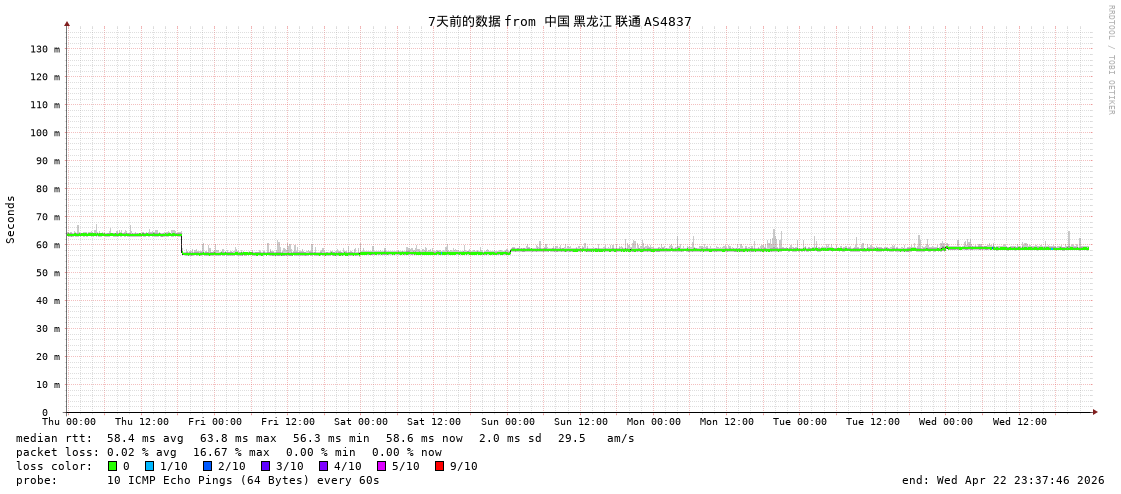Click the '16.67 % max' packet loss value
This screenshot has height=494, width=1121.
click(x=231, y=453)
